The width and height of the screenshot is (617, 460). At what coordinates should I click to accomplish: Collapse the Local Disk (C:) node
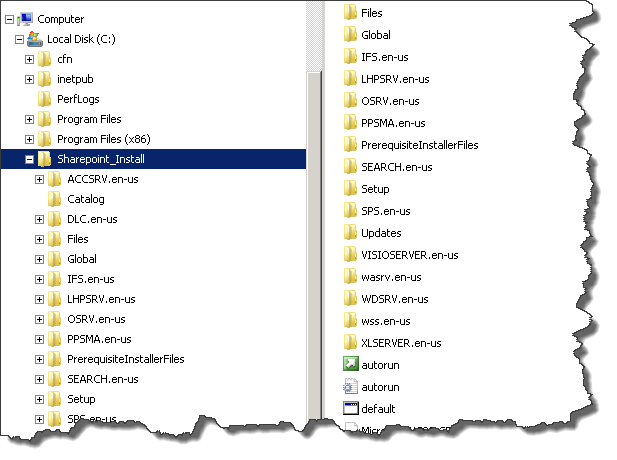tap(19, 39)
